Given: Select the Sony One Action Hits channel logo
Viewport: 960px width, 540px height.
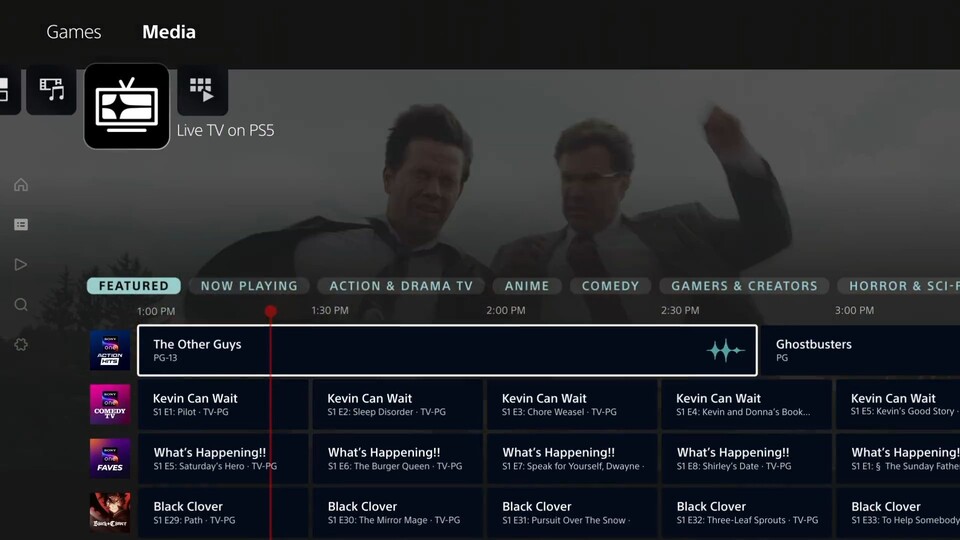Looking at the screenshot, I should (110, 350).
